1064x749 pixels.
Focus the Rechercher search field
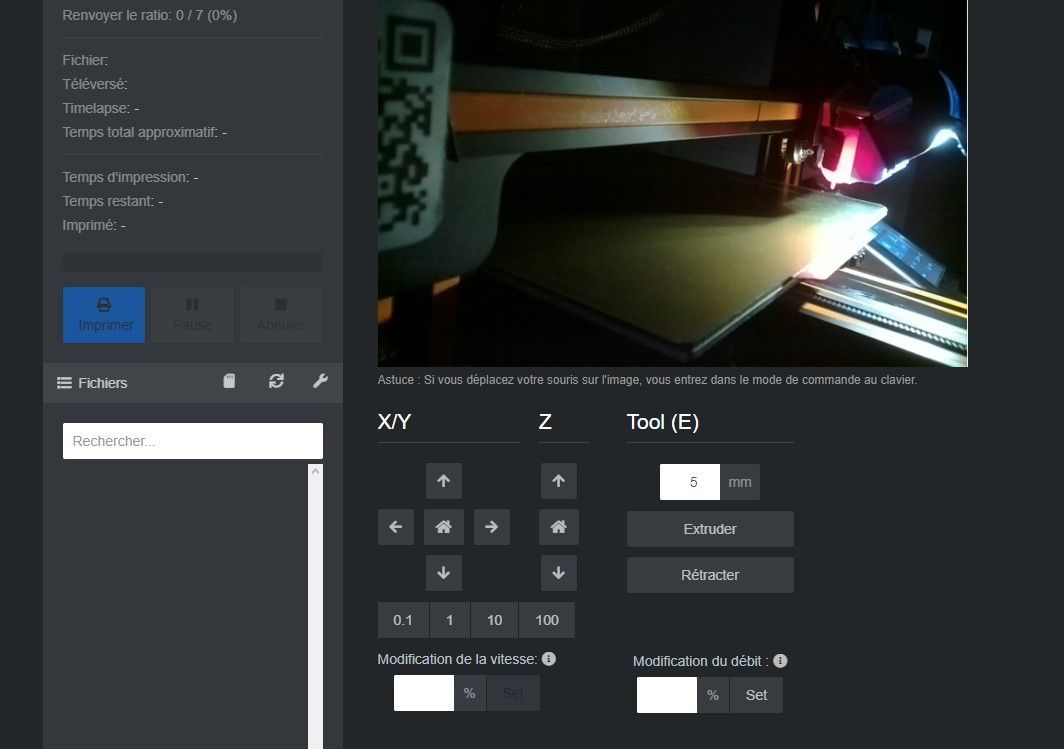click(193, 441)
